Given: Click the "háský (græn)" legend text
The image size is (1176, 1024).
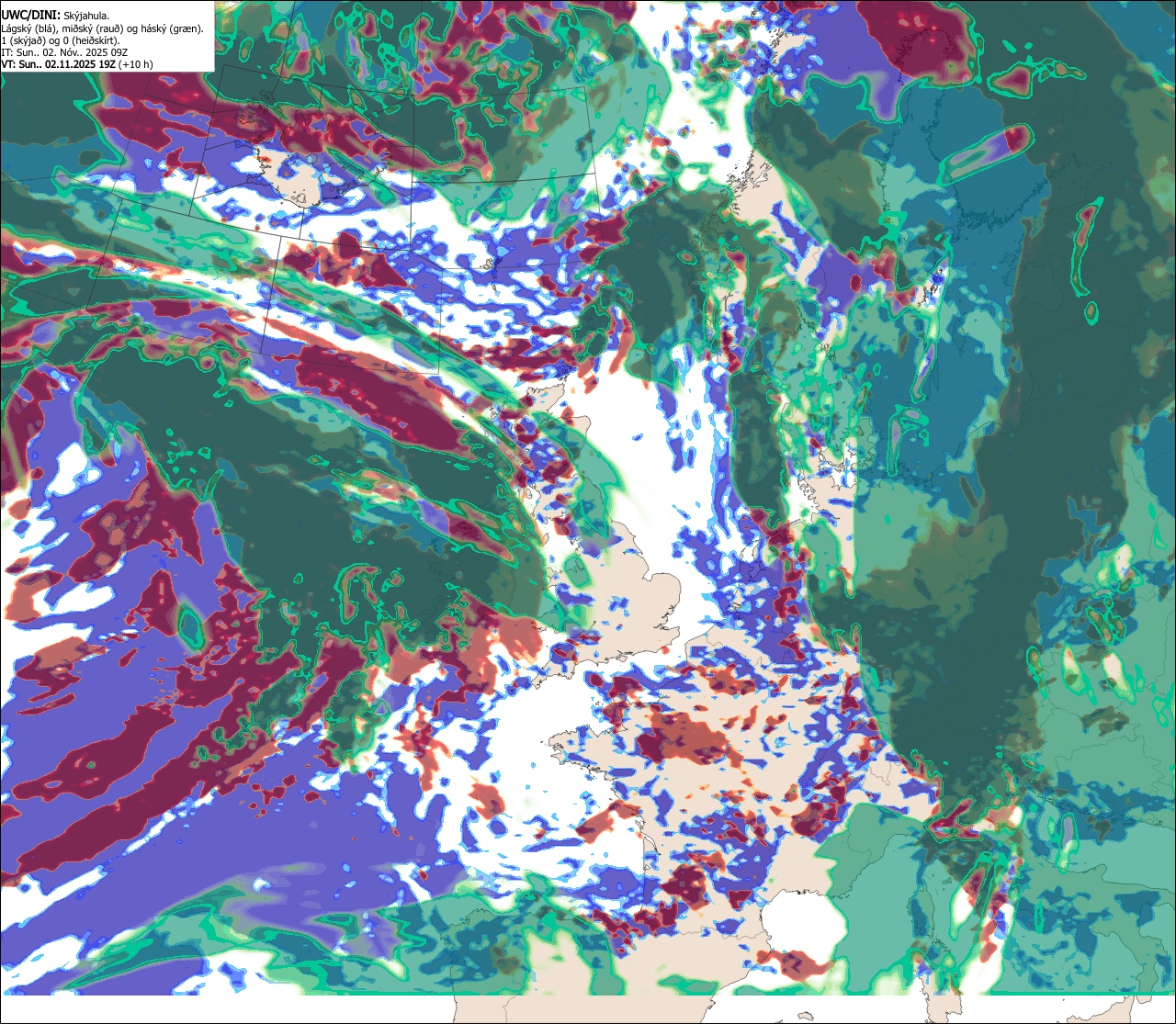Looking at the screenshot, I should pos(170,28).
